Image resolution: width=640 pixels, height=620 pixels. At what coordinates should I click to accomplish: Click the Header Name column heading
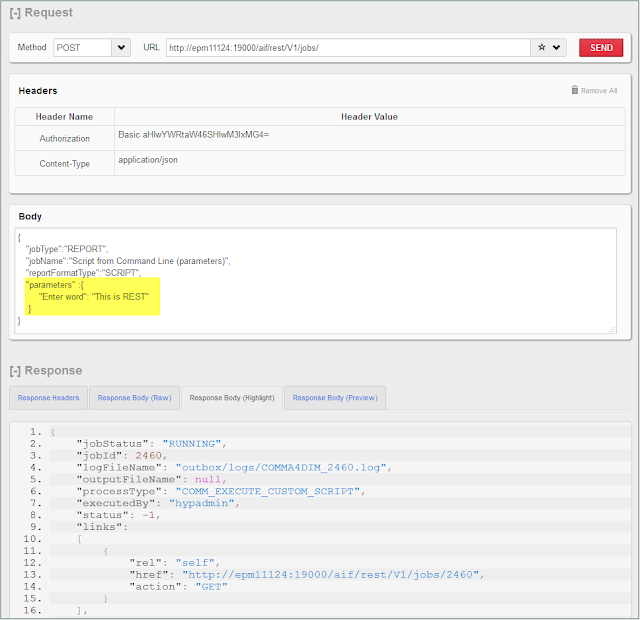(64, 117)
